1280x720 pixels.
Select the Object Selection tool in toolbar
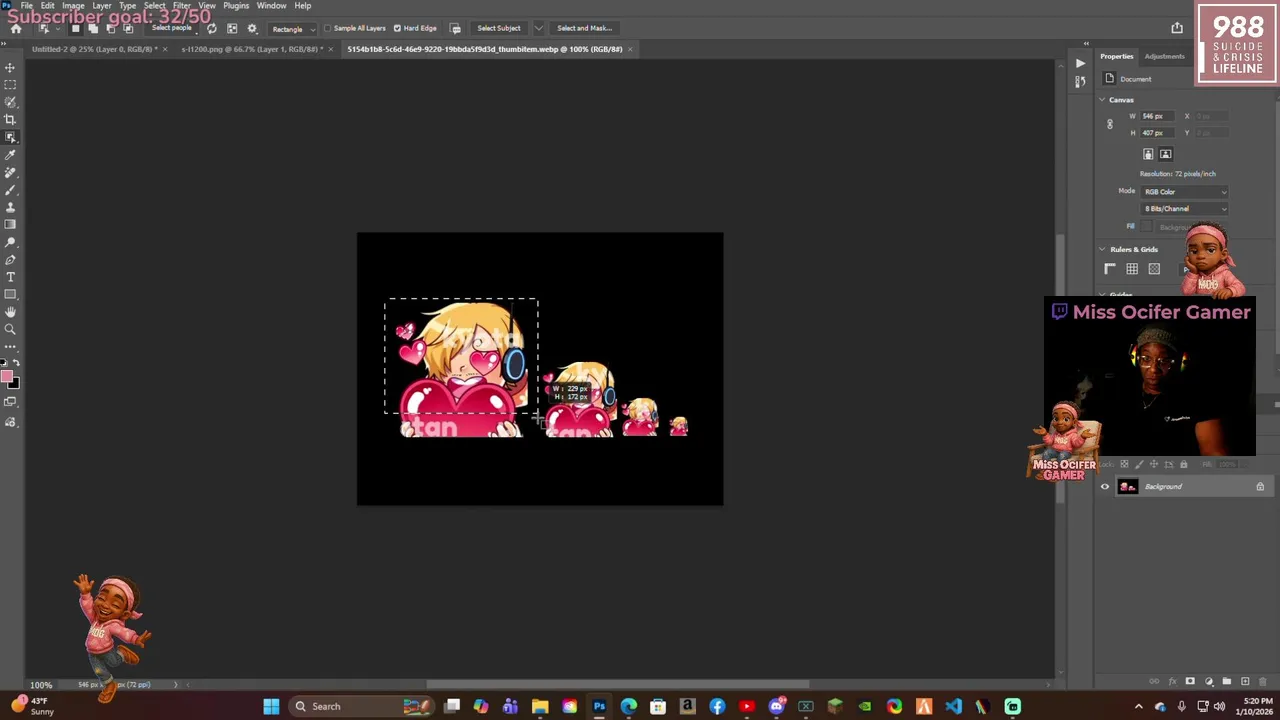pos(10,137)
